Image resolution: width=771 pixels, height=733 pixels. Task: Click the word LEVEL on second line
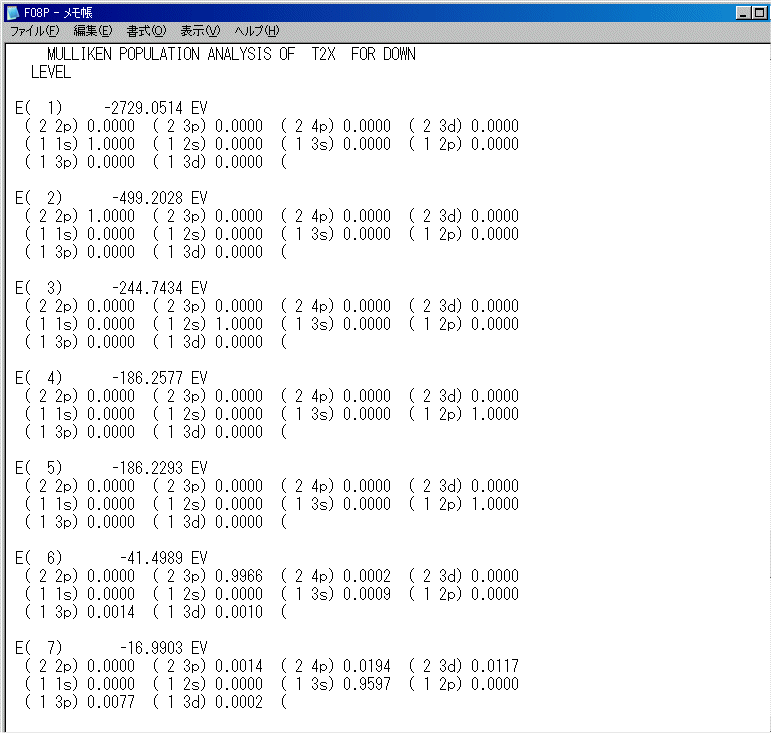(x=50, y=72)
